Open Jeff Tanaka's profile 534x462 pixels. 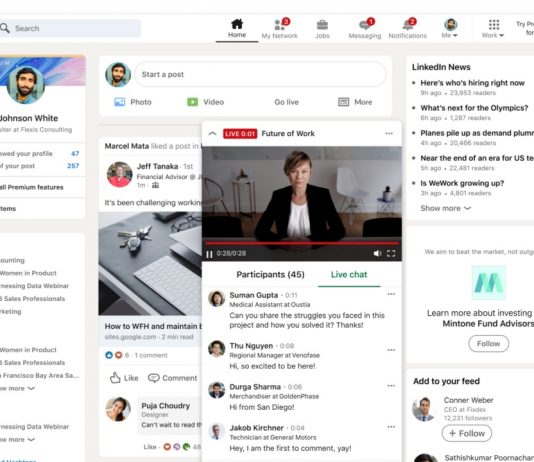pyautogui.click(x=157, y=166)
